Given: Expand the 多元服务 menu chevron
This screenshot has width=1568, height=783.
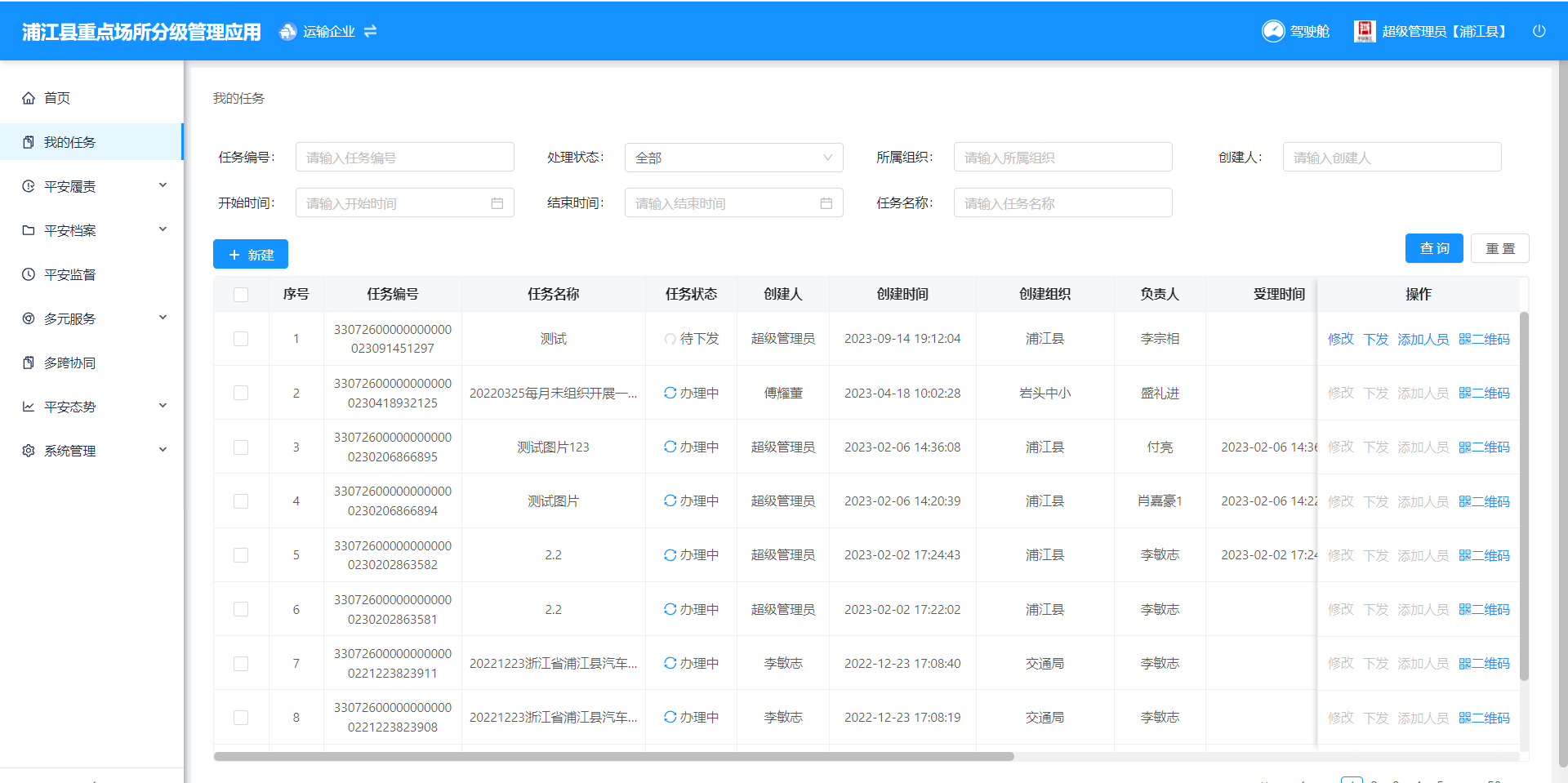Looking at the screenshot, I should (163, 318).
